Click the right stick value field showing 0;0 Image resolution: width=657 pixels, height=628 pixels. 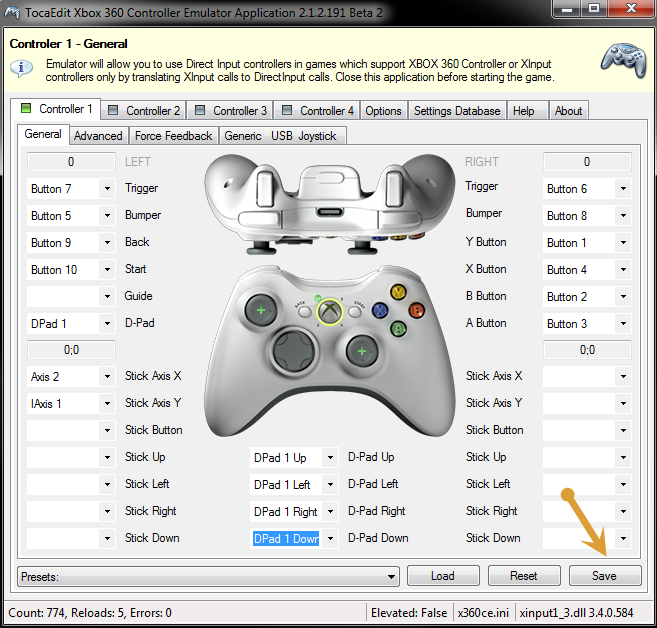coord(587,350)
